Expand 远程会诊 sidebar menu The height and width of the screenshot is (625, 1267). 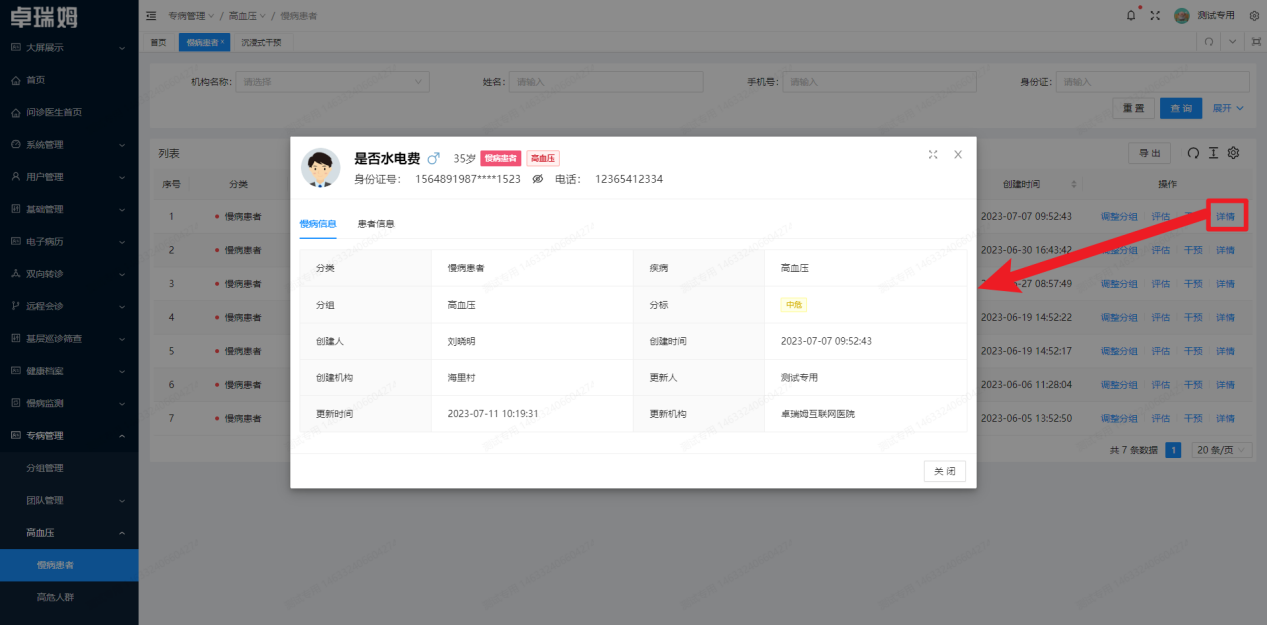[69, 306]
